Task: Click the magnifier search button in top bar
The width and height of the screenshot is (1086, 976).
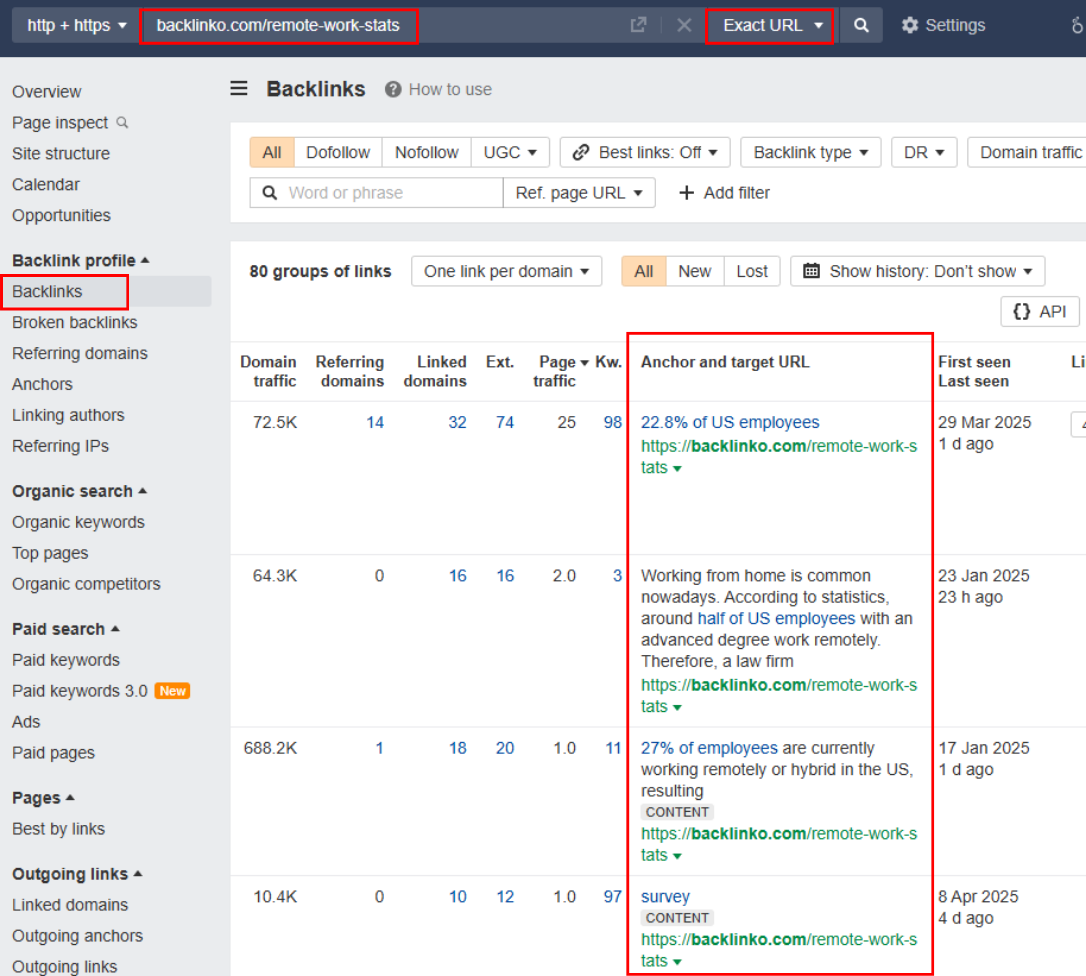Action: tap(861, 26)
